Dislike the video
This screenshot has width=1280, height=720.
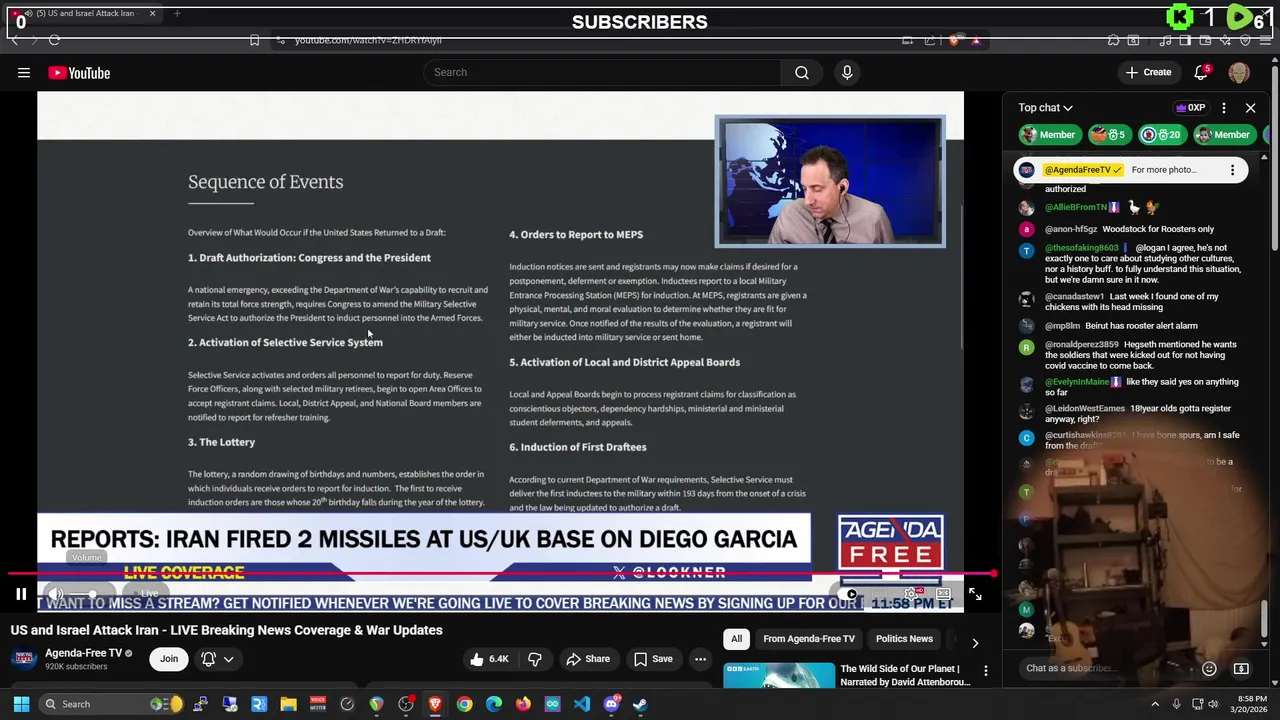click(x=535, y=659)
